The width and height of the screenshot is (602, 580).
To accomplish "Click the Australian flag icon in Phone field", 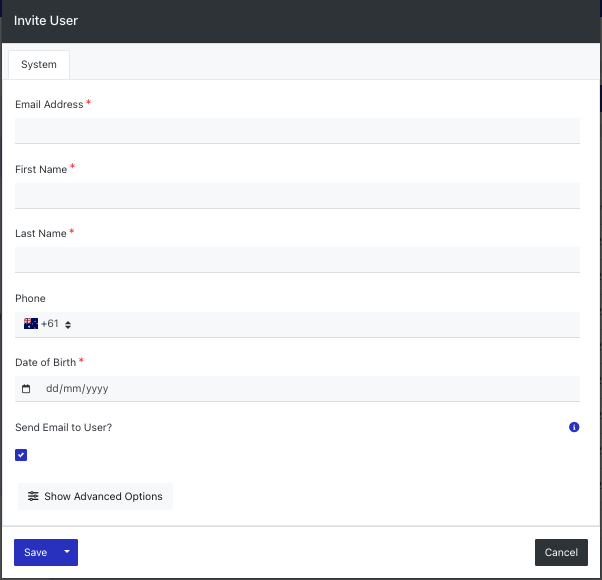I will (31, 324).
